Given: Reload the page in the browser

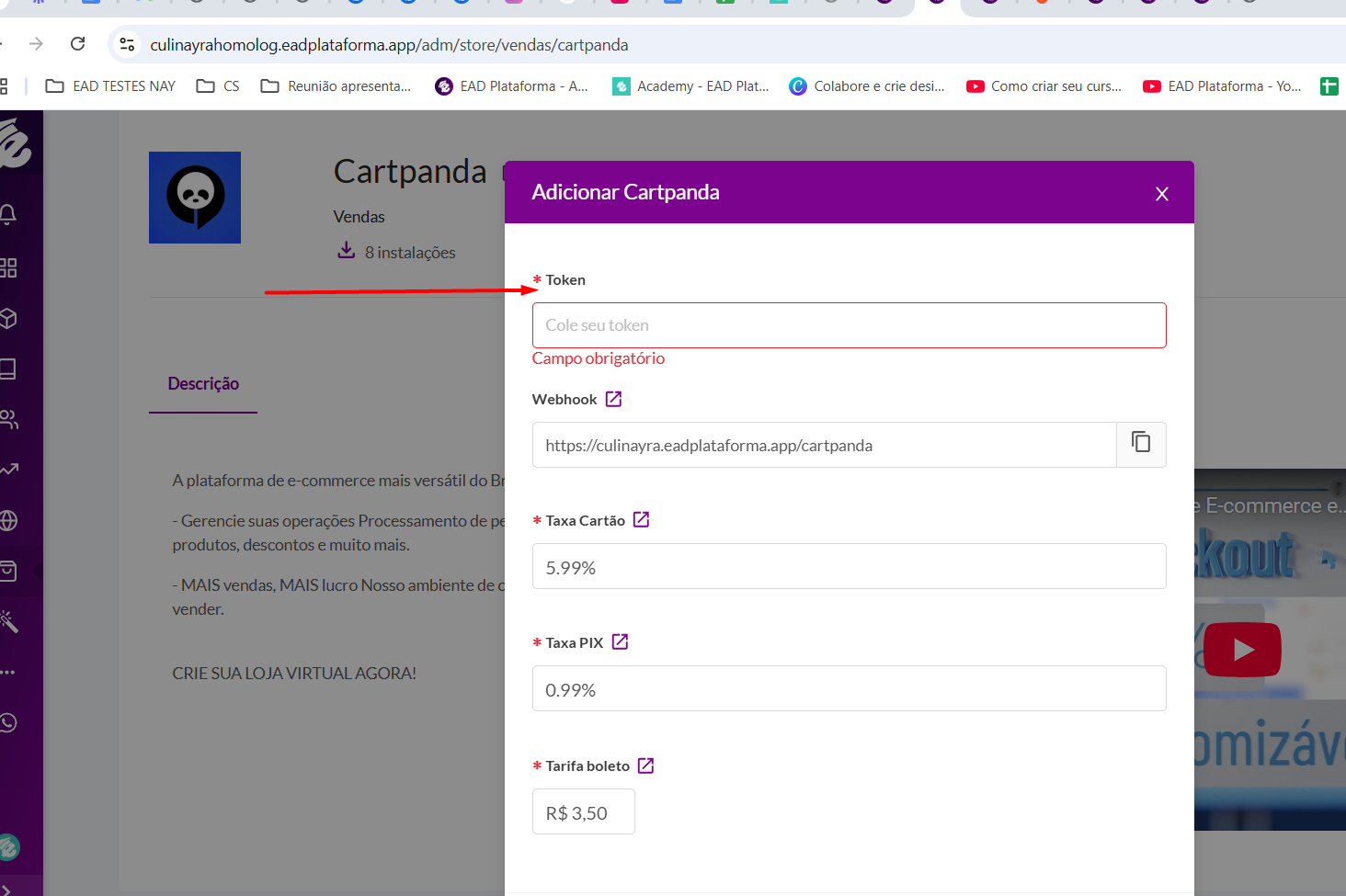Looking at the screenshot, I should [x=78, y=44].
